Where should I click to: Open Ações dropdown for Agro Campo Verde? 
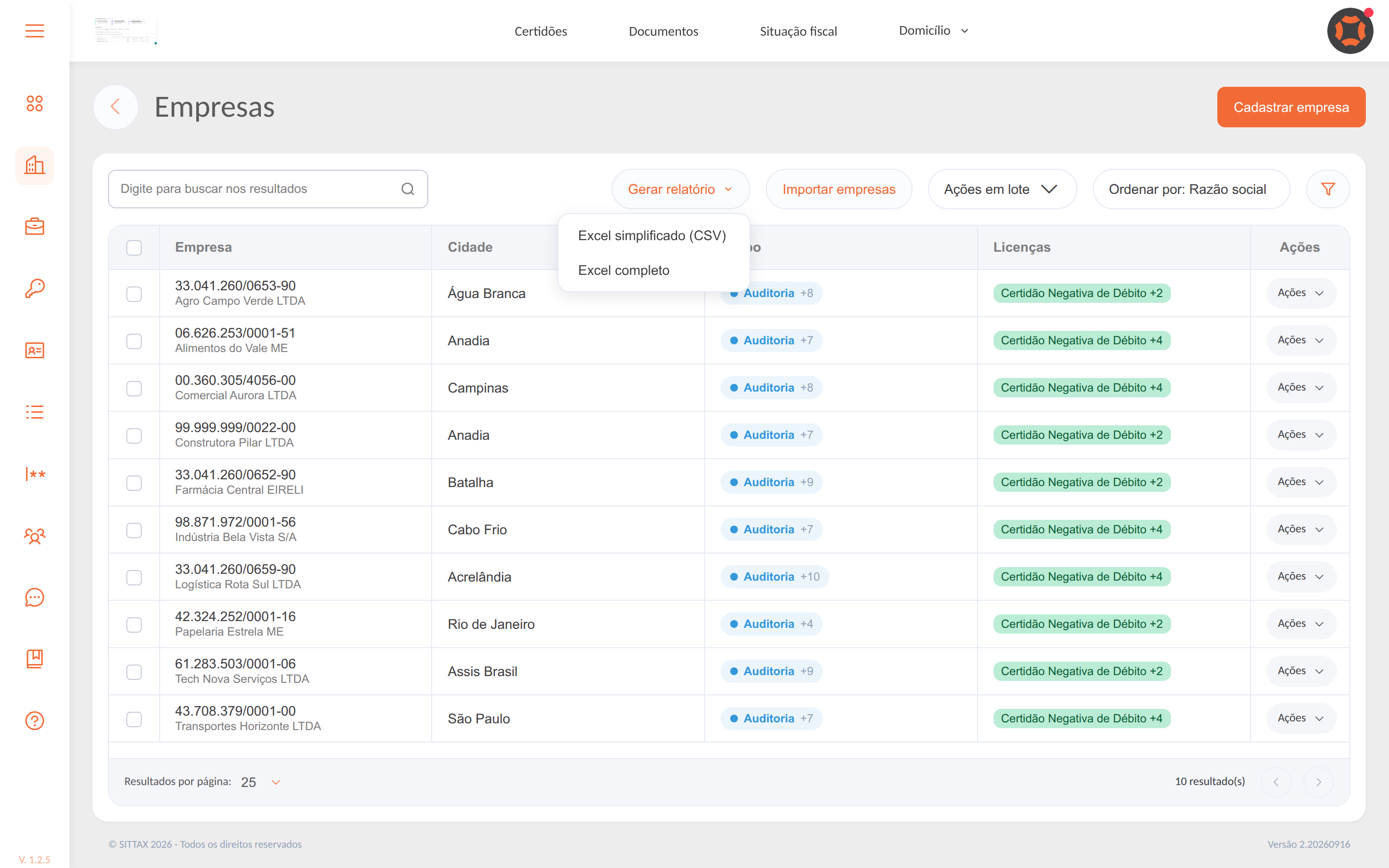(x=1301, y=293)
